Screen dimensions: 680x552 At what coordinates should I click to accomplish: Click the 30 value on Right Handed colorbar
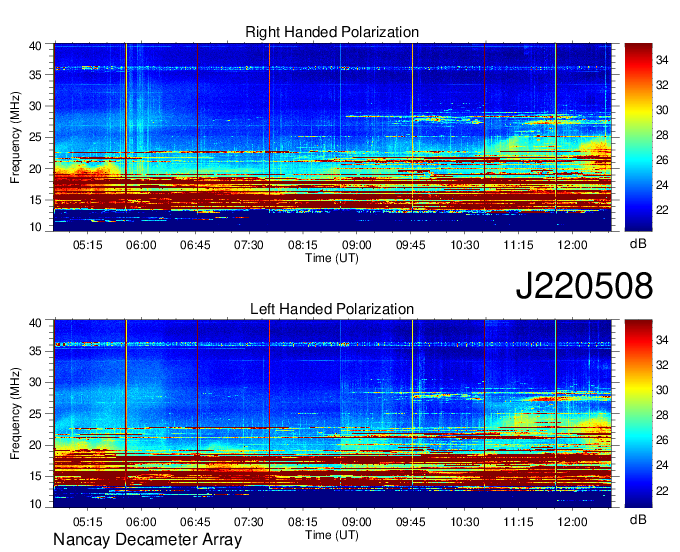(662, 110)
